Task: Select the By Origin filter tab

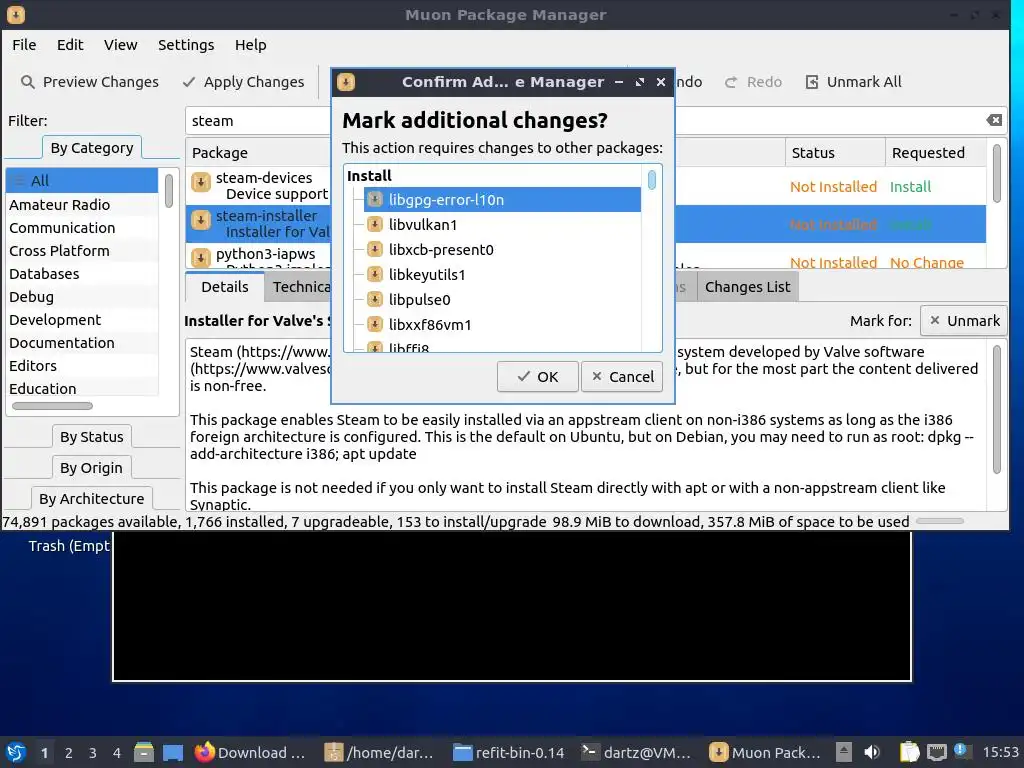Action: pos(91,468)
